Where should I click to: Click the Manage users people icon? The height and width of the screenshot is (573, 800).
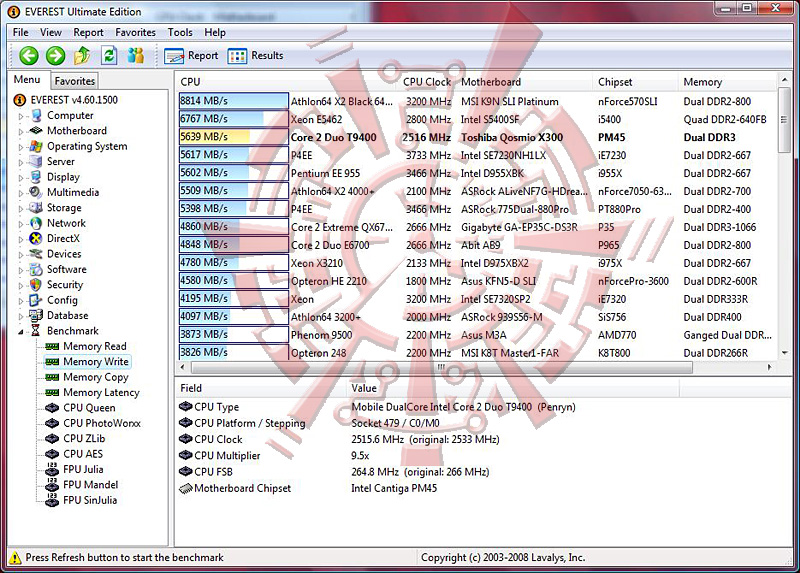[x=136, y=56]
